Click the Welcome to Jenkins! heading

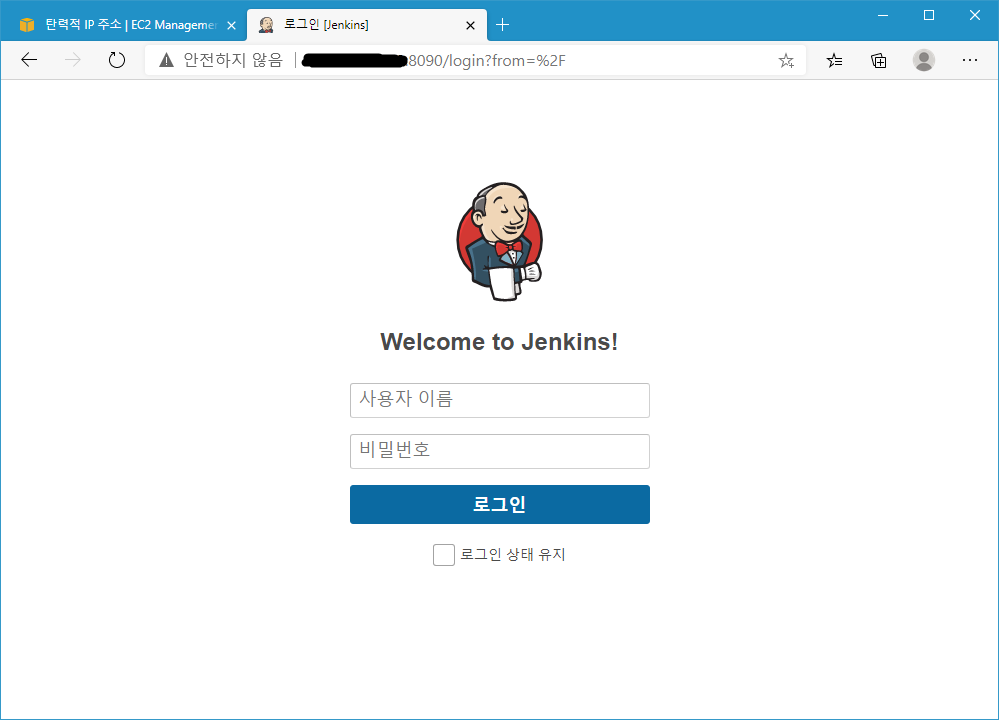click(x=499, y=342)
